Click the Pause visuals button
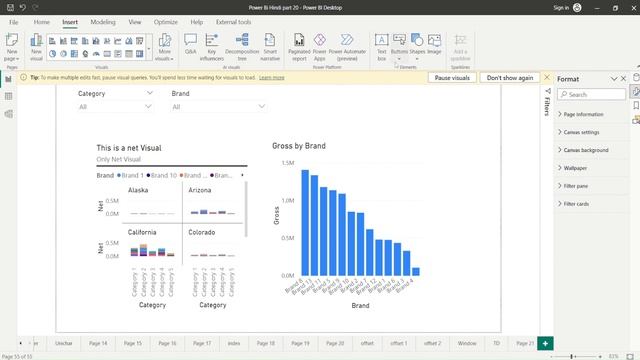 click(x=452, y=78)
